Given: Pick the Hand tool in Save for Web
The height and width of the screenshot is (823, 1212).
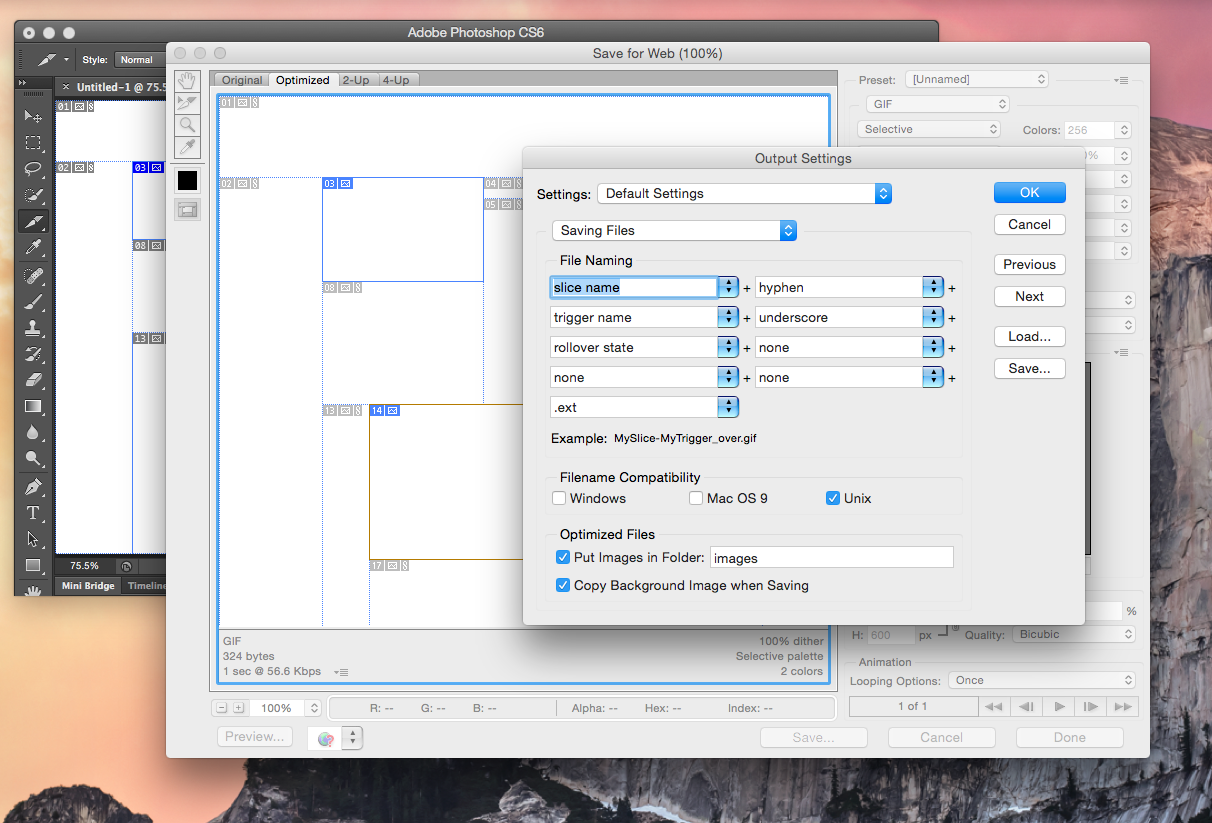Looking at the screenshot, I should coord(187,80).
